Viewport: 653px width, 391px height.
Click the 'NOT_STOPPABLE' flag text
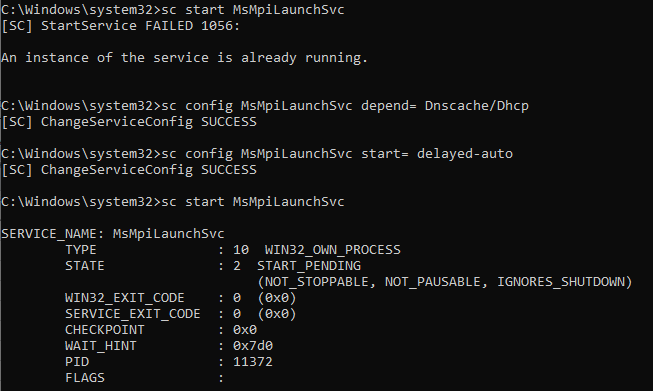(317, 282)
